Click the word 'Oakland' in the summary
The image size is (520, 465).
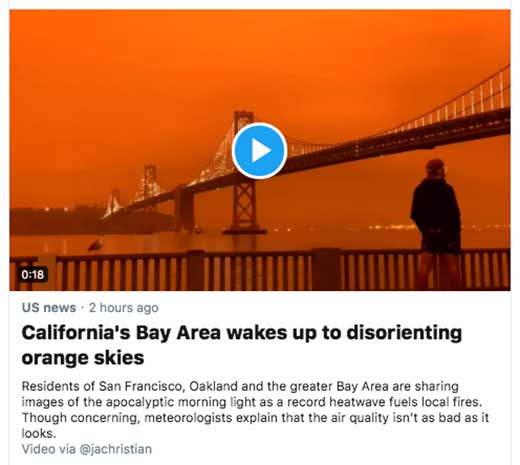pos(214,386)
